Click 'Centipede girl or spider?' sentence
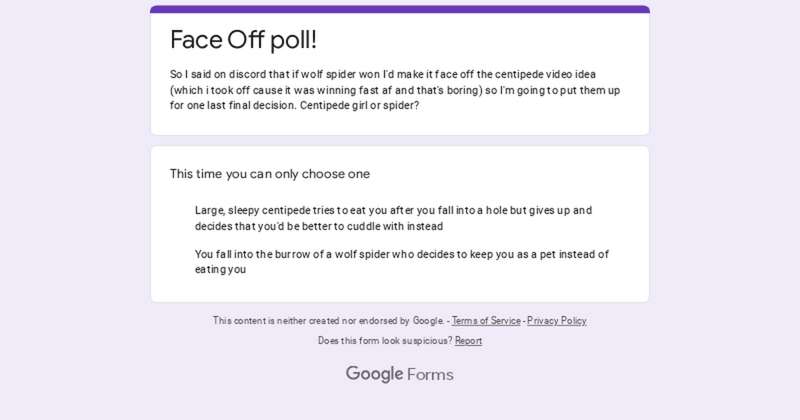 pos(344,105)
